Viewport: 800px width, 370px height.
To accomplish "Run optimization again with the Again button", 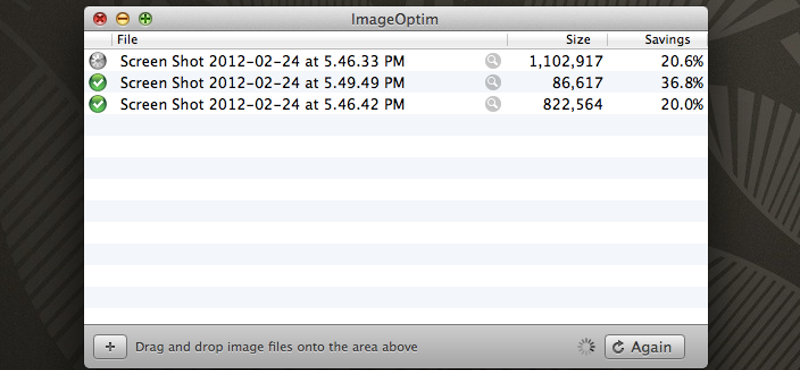I will coord(645,347).
